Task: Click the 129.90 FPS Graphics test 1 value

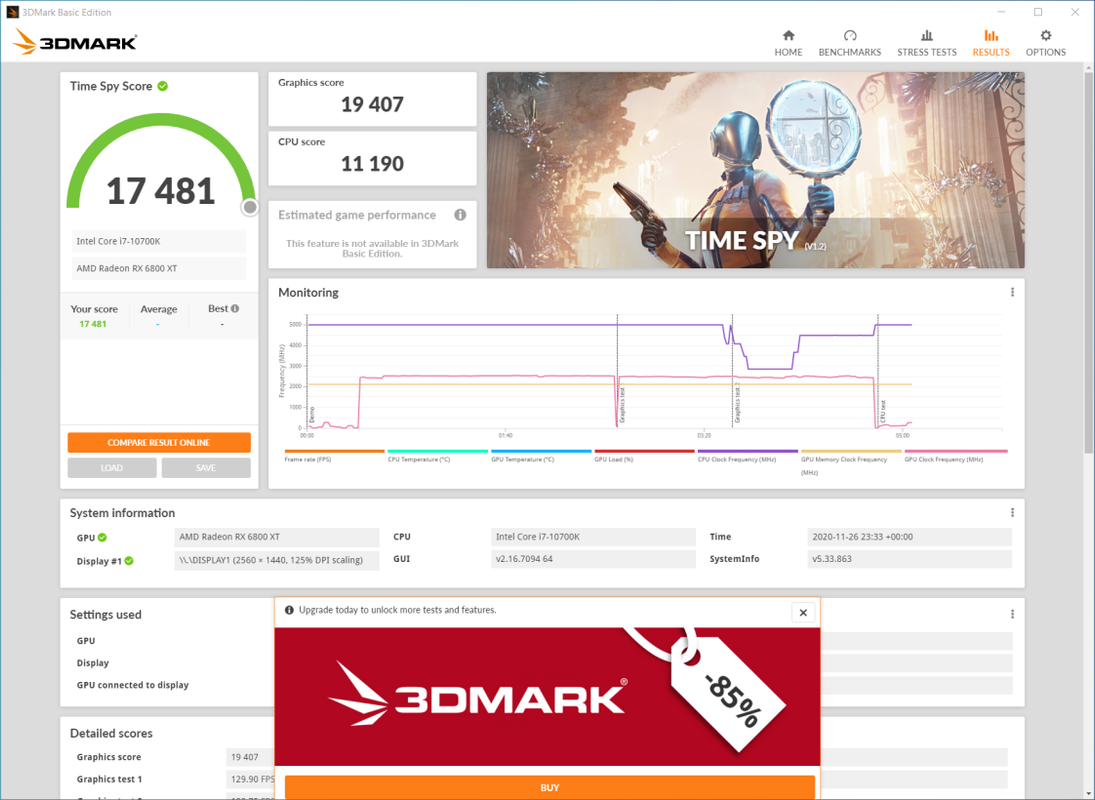Action: [252, 779]
